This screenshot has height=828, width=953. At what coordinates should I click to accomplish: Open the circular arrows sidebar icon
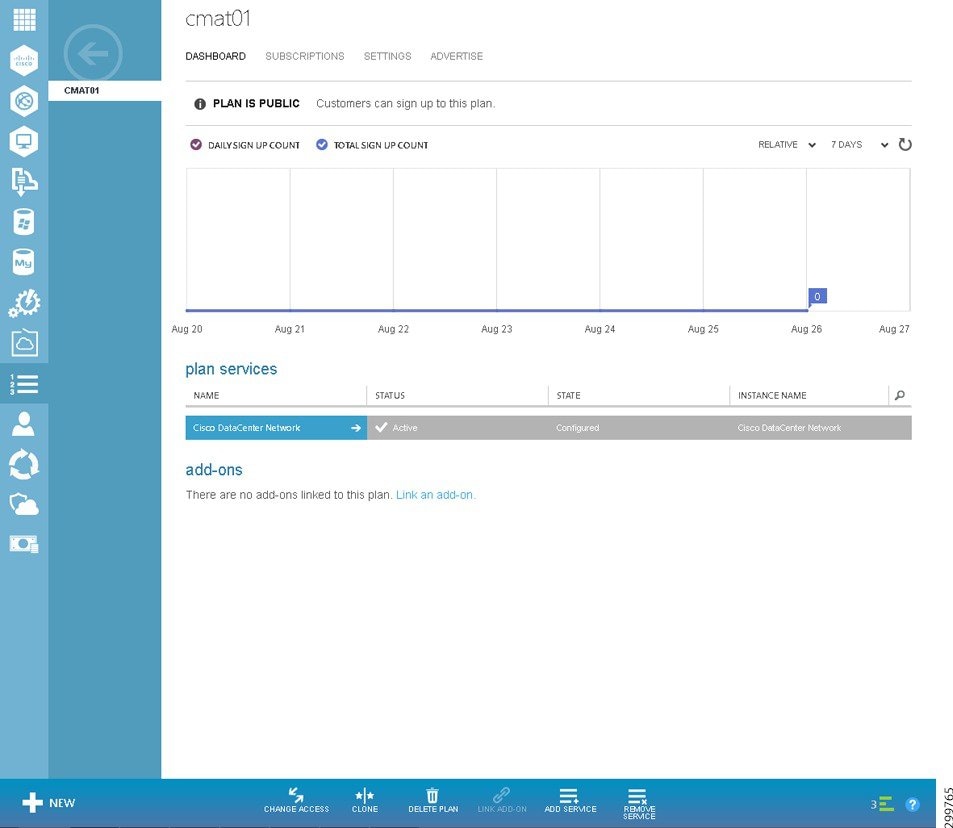[24, 464]
